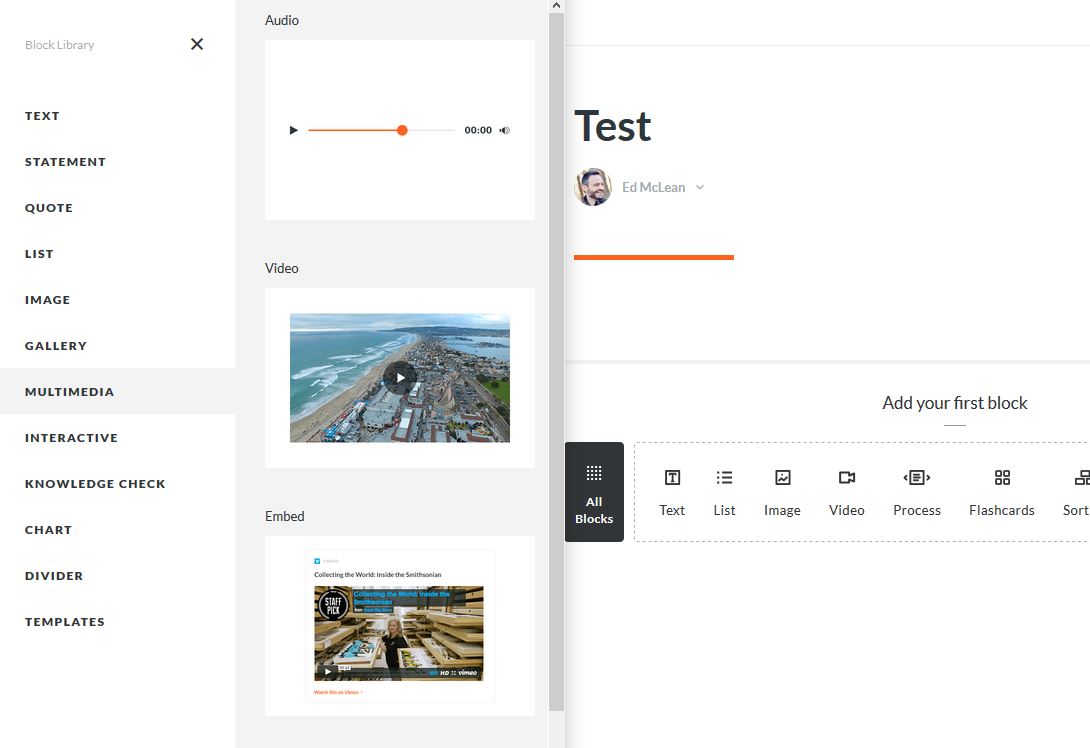Expand the Ed McLean author dropdown
This screenshot has height=748, width=1090.
700,187
